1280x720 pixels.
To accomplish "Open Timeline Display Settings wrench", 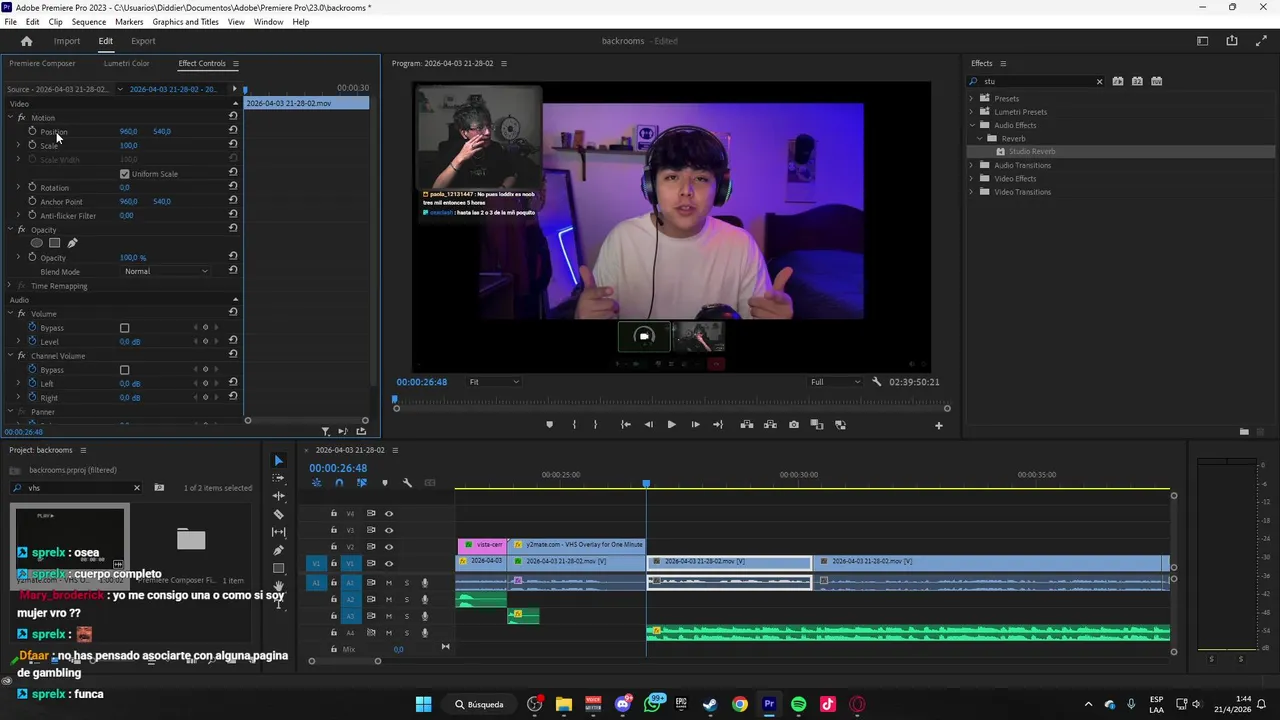I will click(x=407, y=483).
